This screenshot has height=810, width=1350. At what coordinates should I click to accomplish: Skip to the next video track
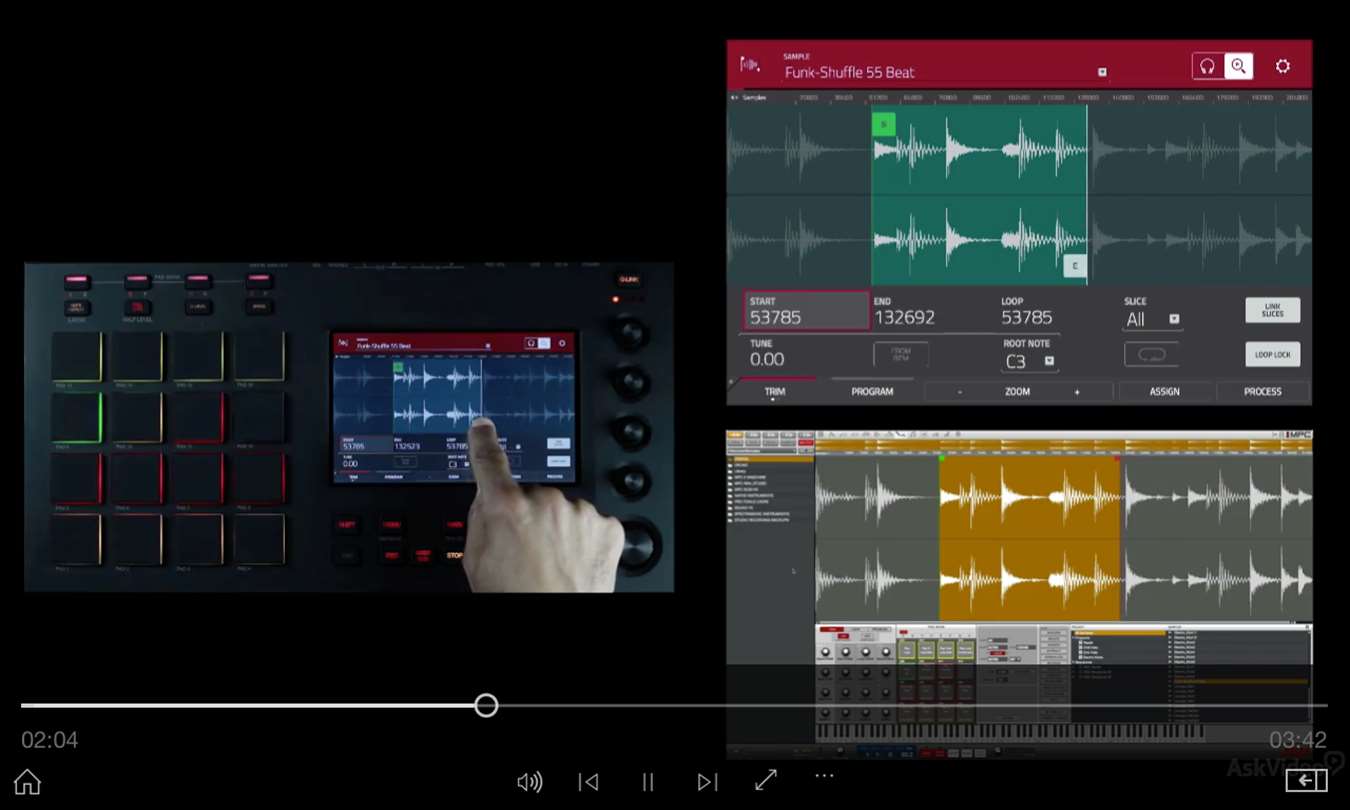click(x=707, y=782)
